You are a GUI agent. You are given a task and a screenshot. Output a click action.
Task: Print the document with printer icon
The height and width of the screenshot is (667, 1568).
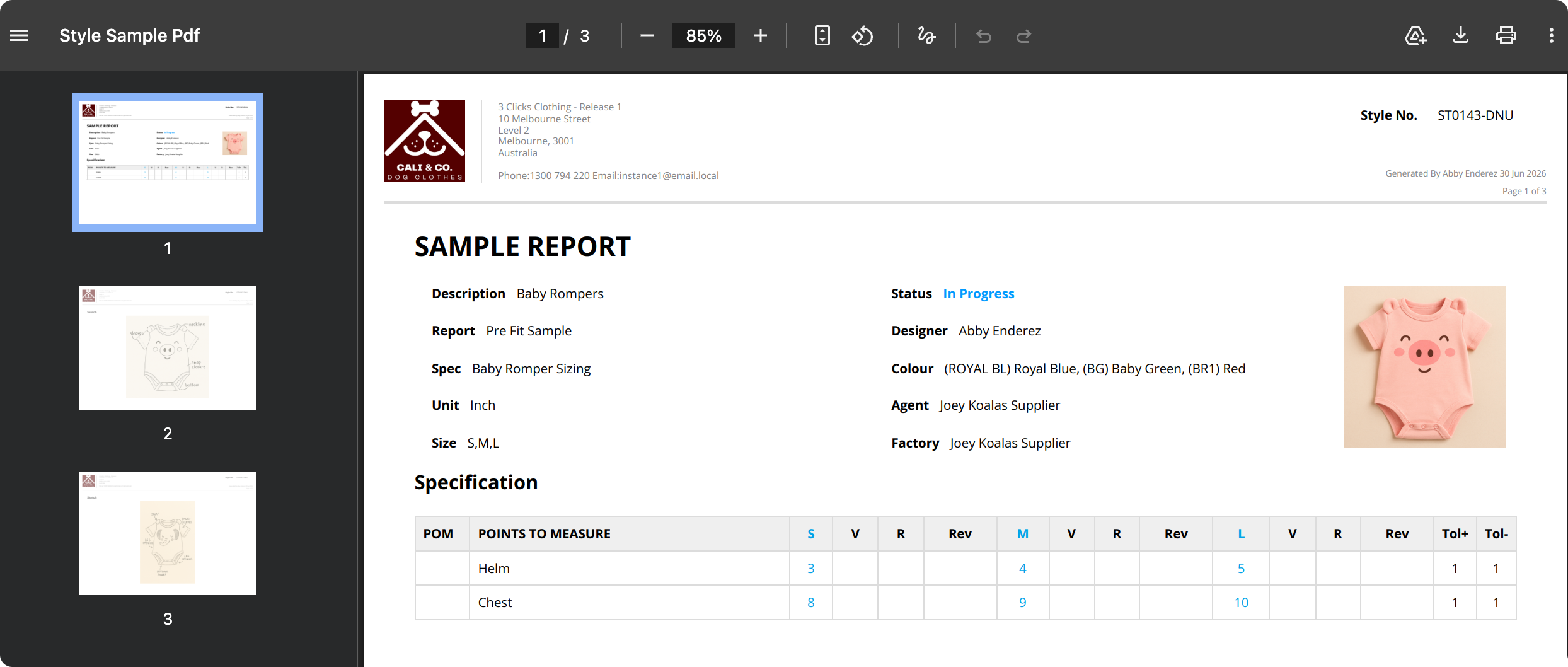click(x=1506, y=36)
